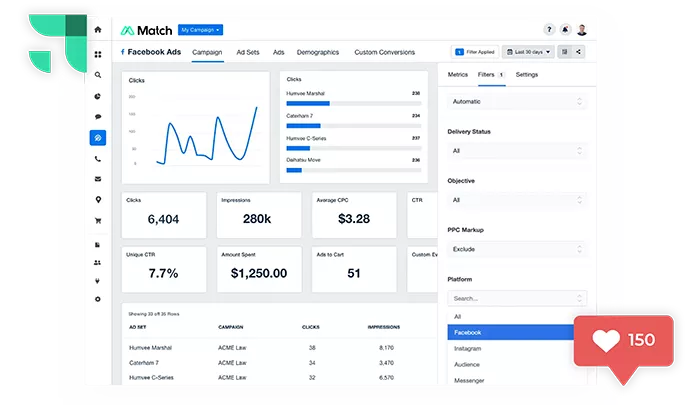Click the notifications bell icon
The image size is (700, 408).
click(x=565, y=30)
